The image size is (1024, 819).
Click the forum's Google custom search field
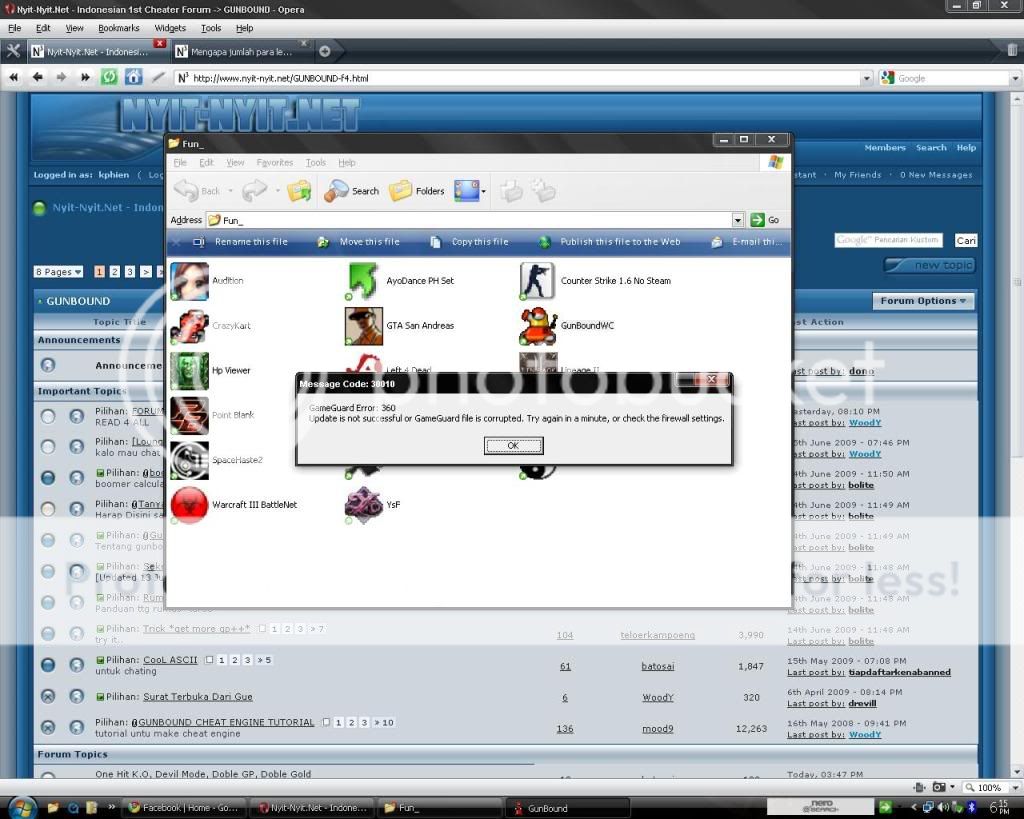[x=888, y=240]
